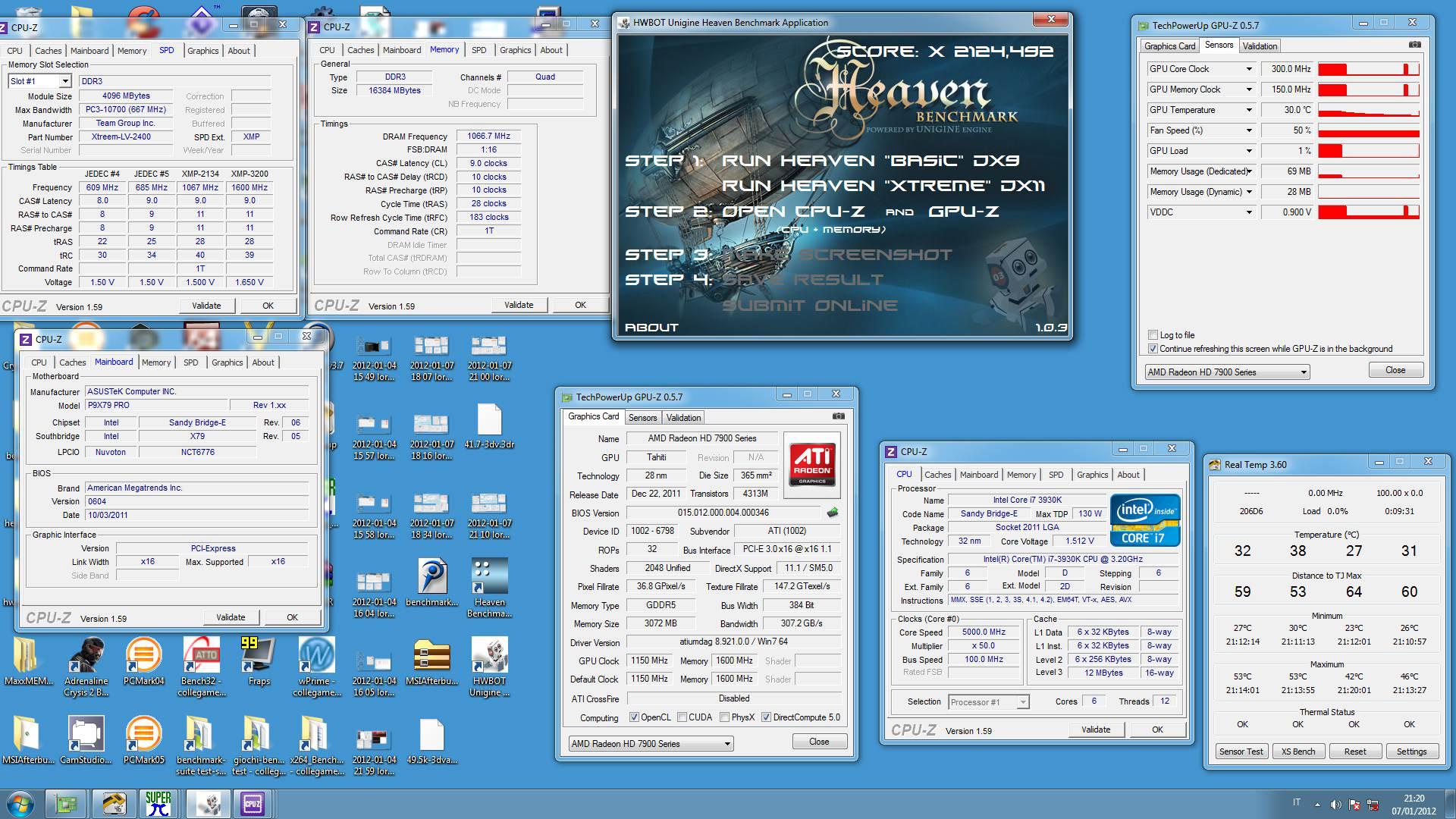The height and width of the screenshot is (819, 1456).
Task: Click volume icon in system tray
Action: (1335, 805)
